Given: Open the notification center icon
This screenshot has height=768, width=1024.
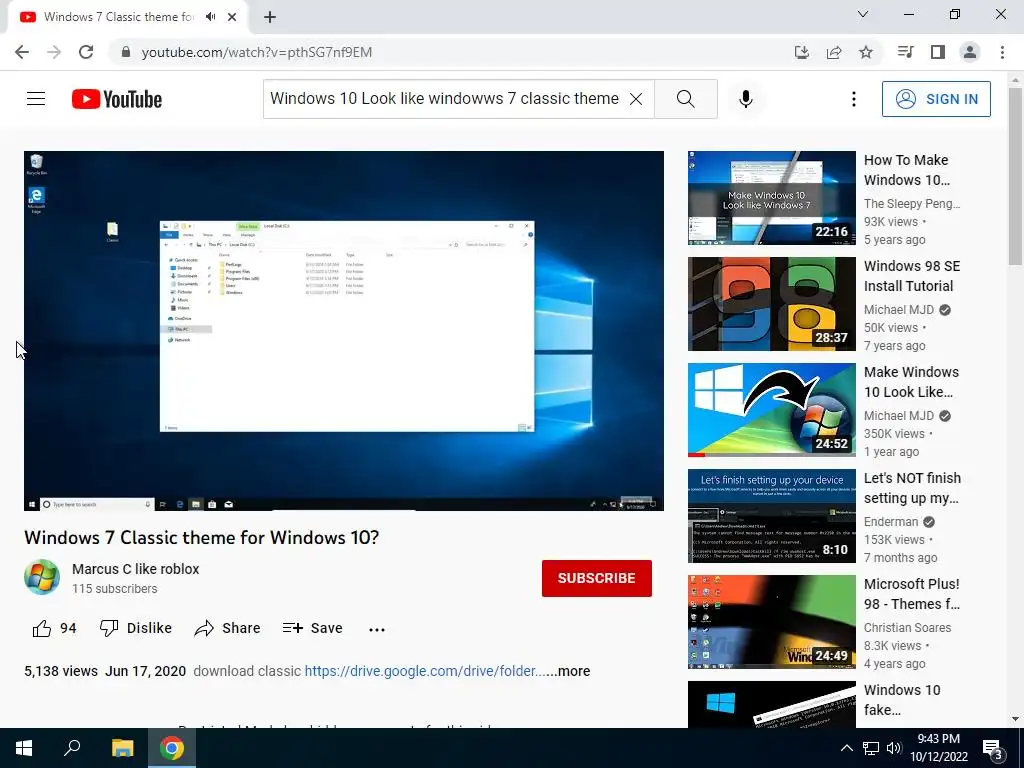Looking at the screenshot, I should 993,748.
